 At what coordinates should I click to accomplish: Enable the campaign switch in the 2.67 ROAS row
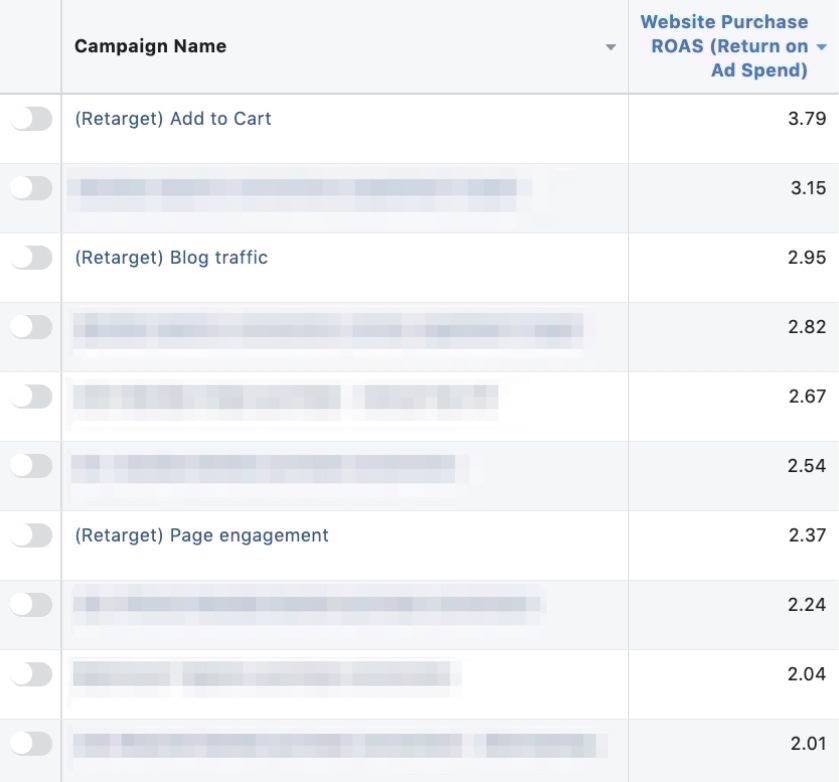(31, 397)
